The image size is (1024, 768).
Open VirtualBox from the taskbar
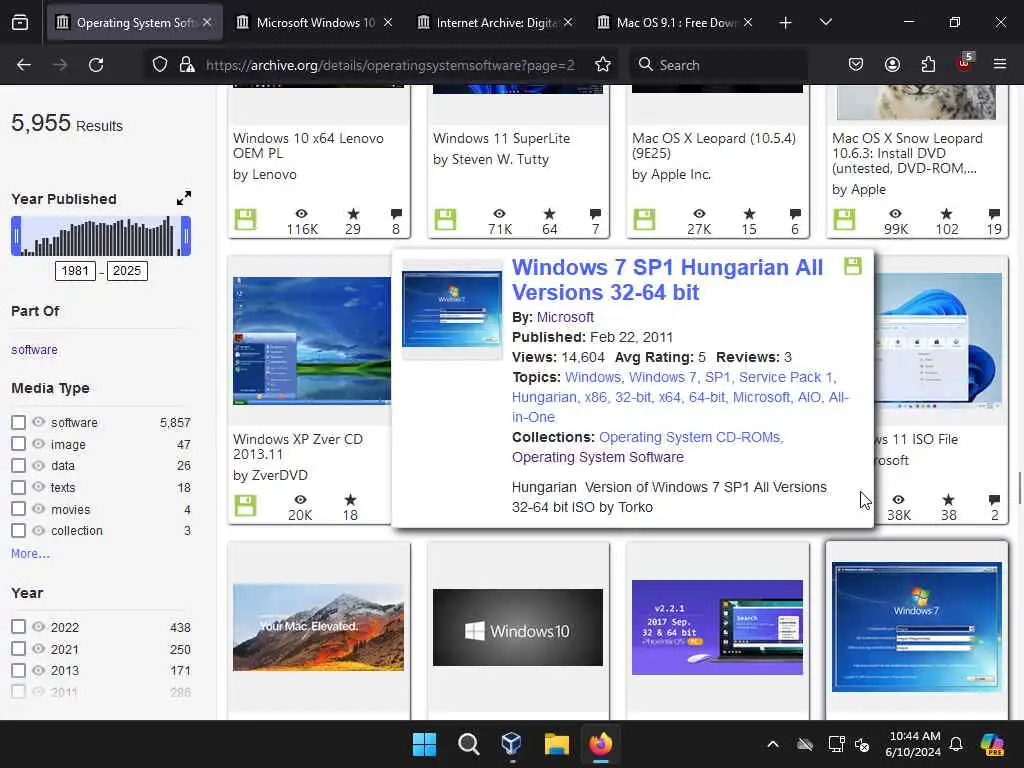pyautogui.click(x=511, y=744)
